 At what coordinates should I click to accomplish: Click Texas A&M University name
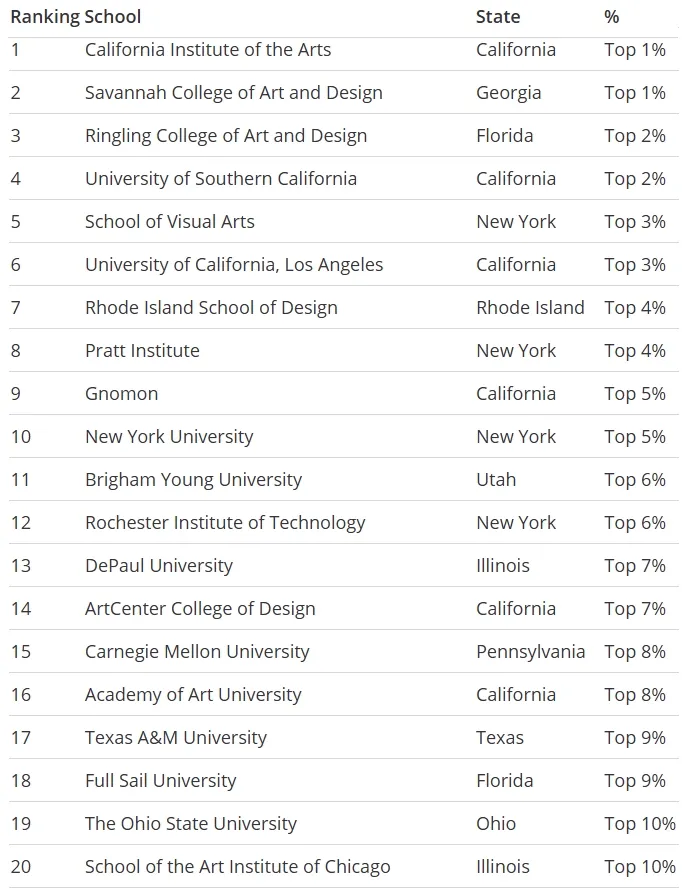point(176,738)
